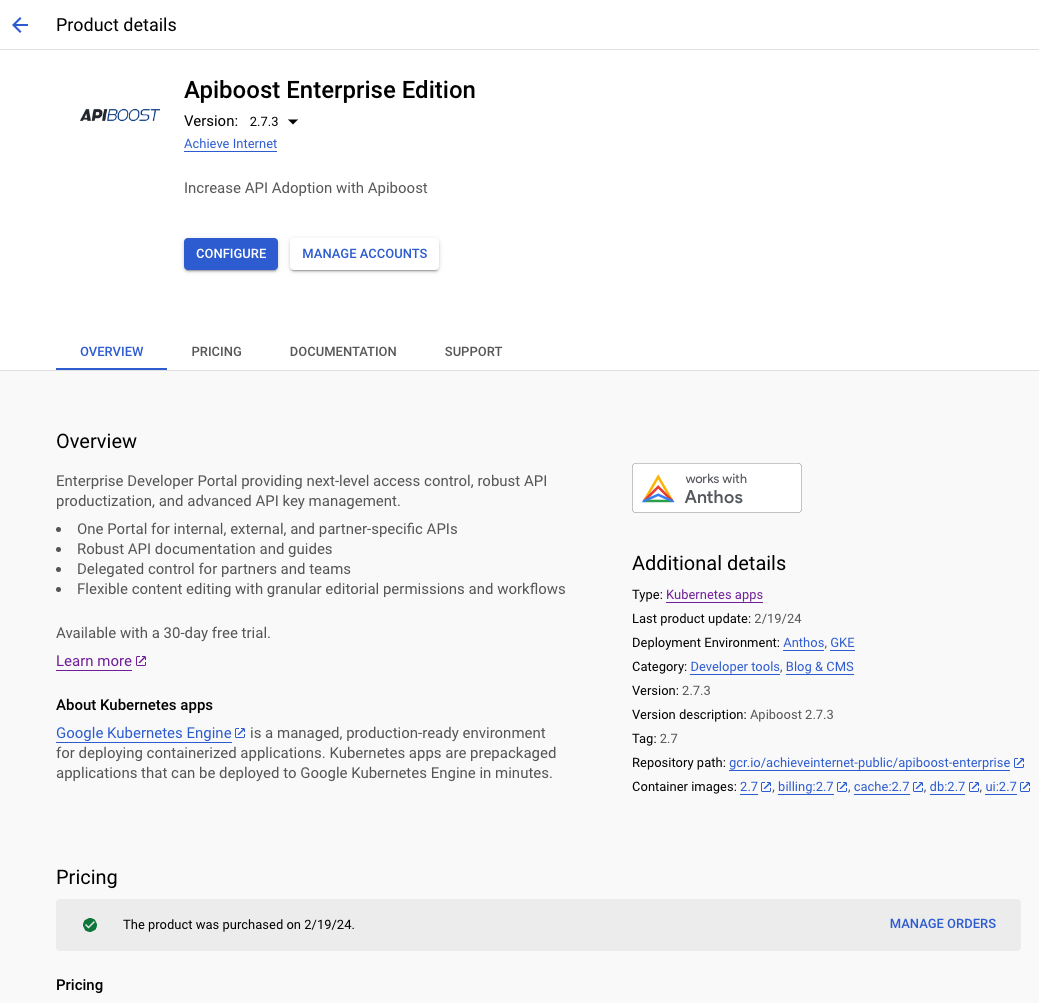Open Manage Orders link
Viewport: 1039px width, 1003px height.
tap(942, 924)
